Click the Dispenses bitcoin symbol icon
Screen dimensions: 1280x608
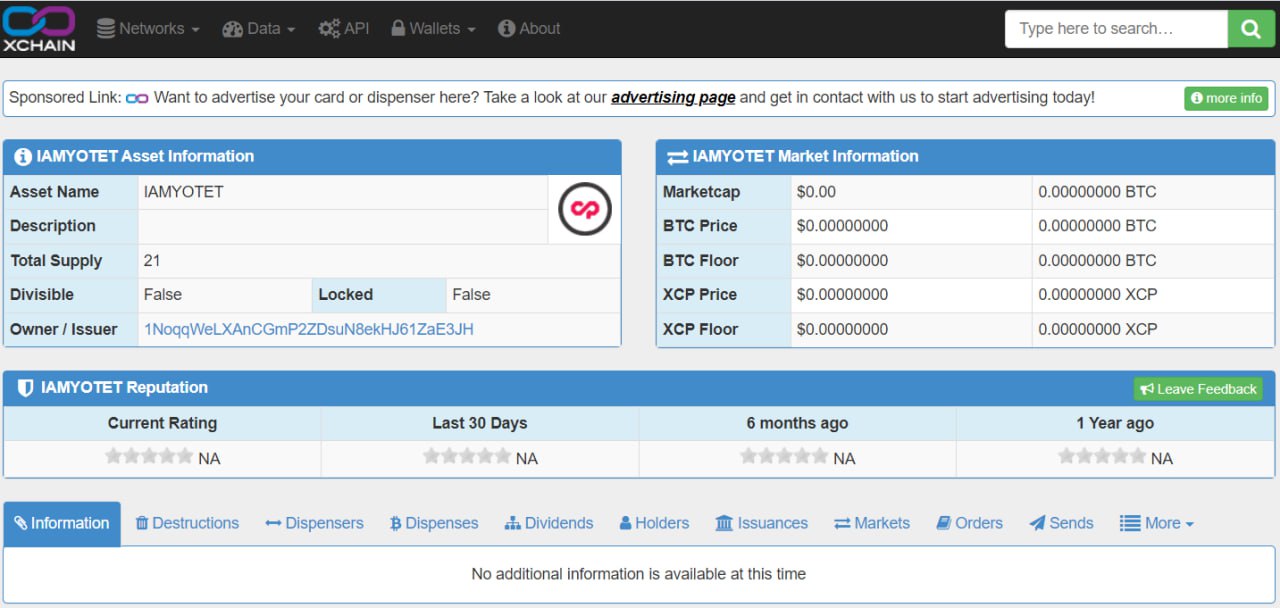[395, 523]
